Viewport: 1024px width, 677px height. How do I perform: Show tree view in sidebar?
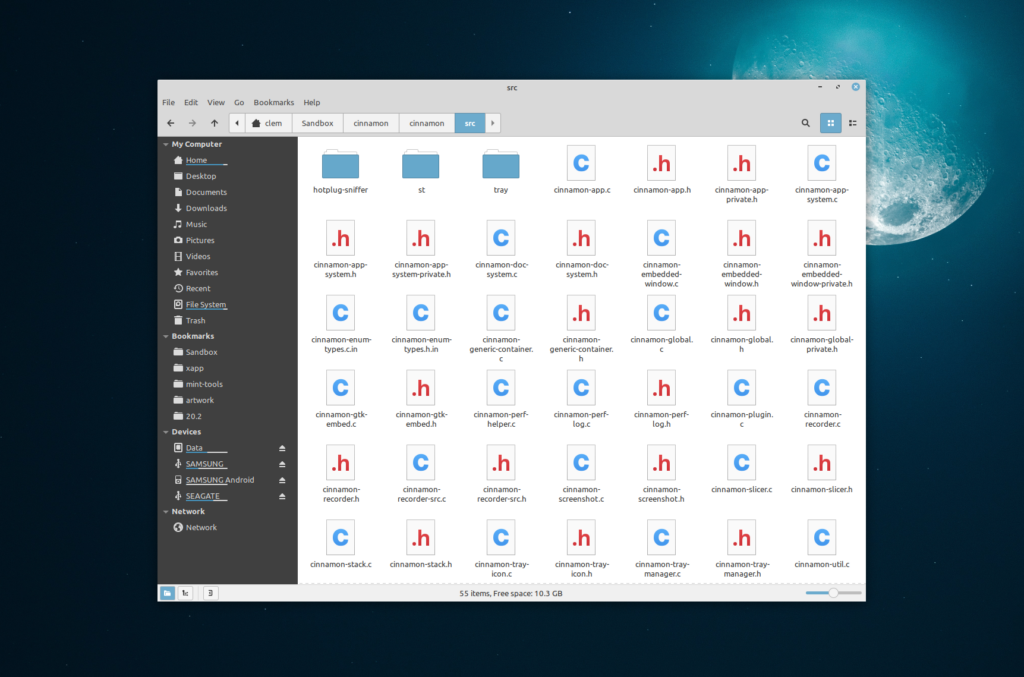185,593
